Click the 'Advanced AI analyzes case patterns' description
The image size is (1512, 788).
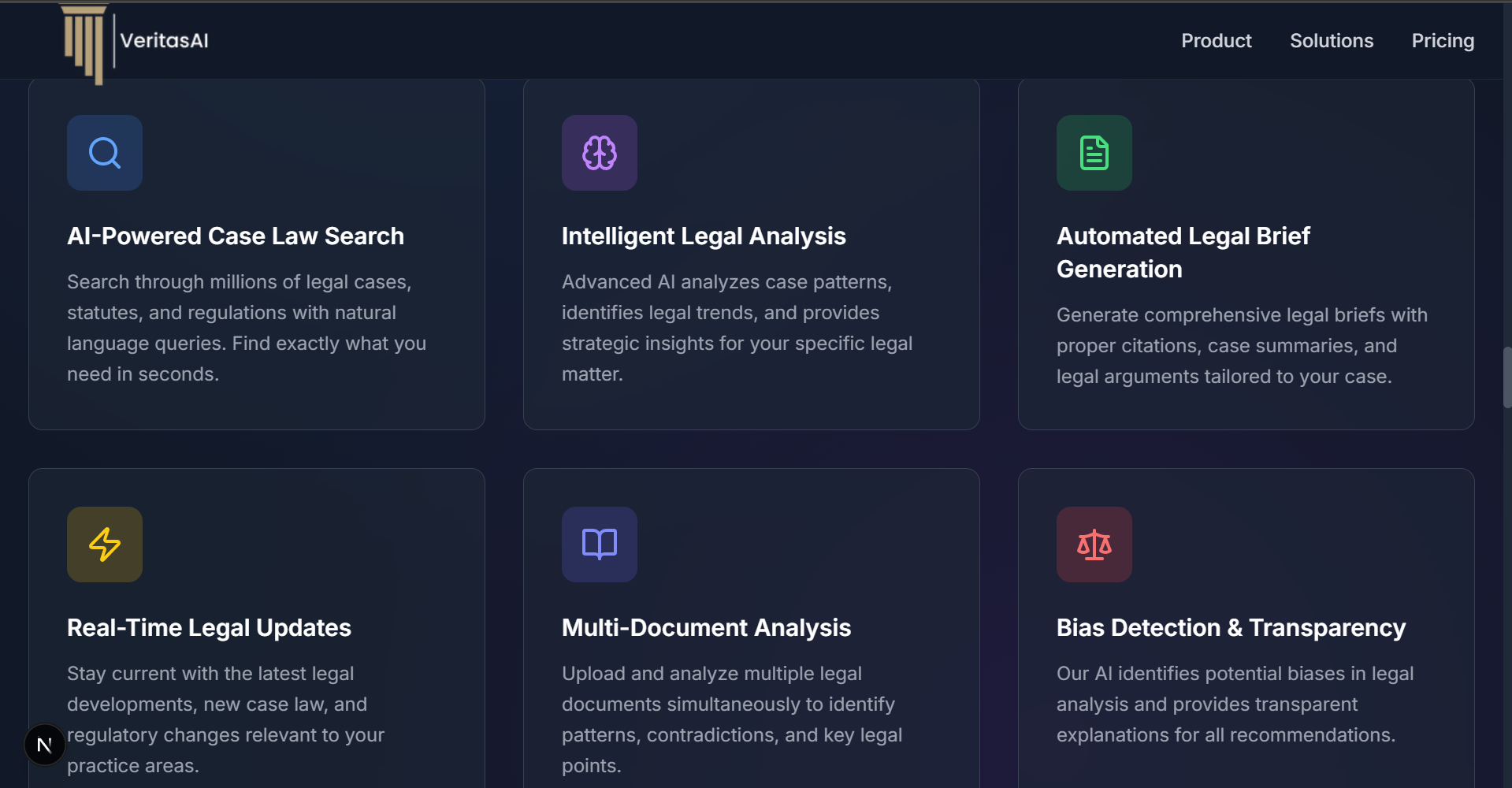[x=737, y=328]
